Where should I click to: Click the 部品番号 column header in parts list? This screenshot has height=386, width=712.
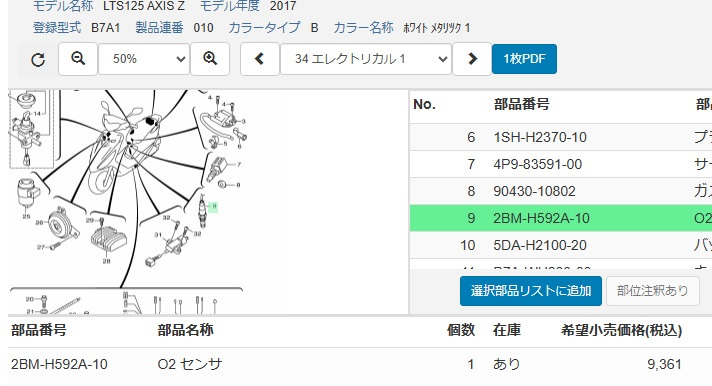click(522, 104)
